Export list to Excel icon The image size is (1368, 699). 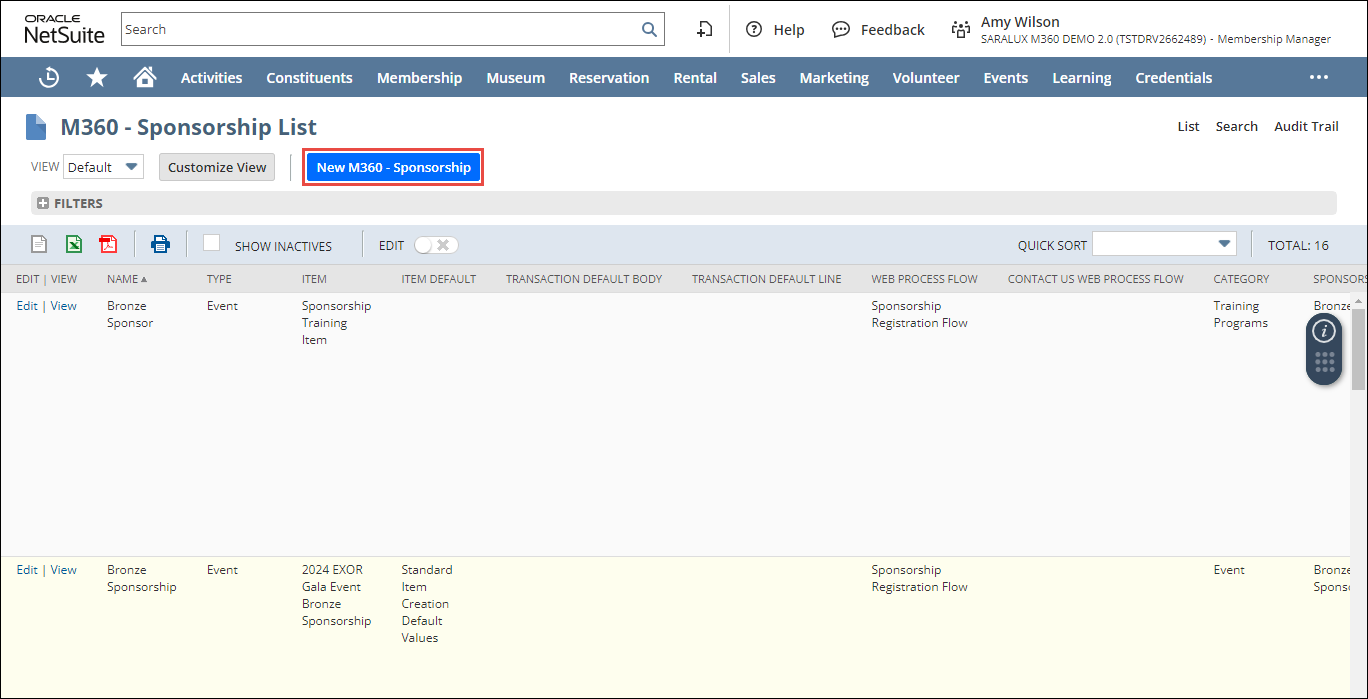pyautogui.click(x=74, y=244)
